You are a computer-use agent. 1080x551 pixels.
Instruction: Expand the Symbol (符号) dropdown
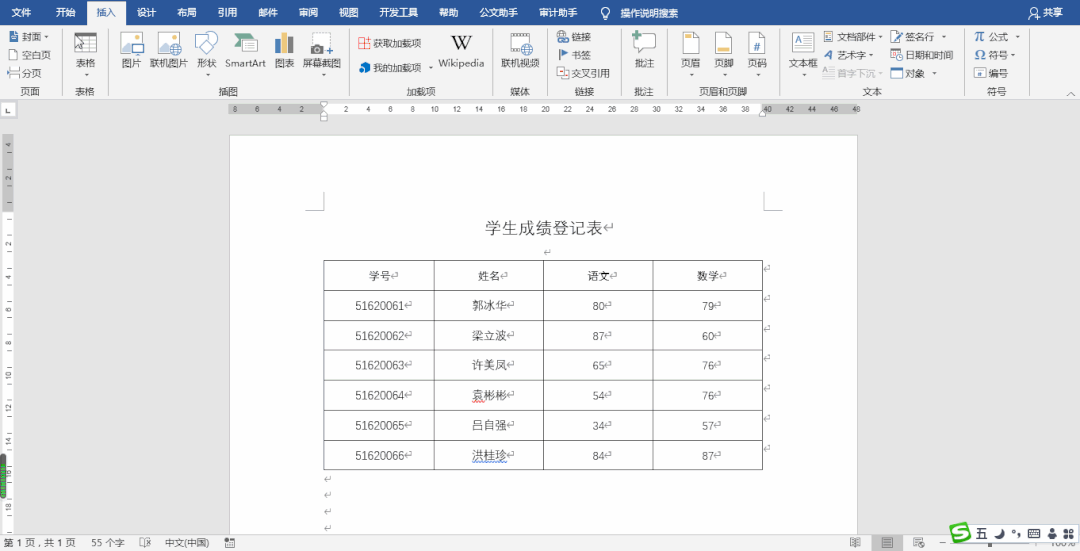pyautogui.click(x=1013, y=55)
